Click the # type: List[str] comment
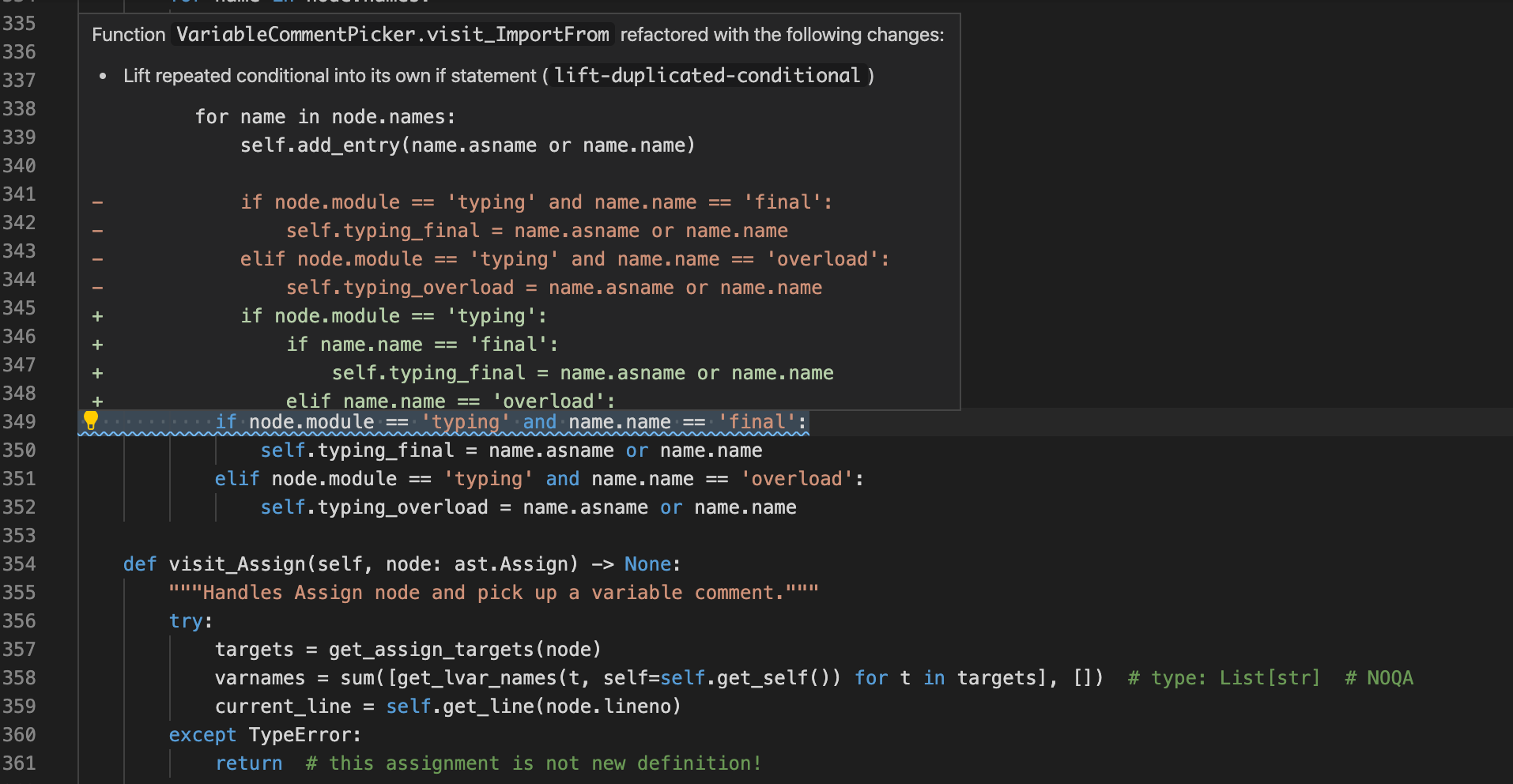 [x=1224, y=678]
